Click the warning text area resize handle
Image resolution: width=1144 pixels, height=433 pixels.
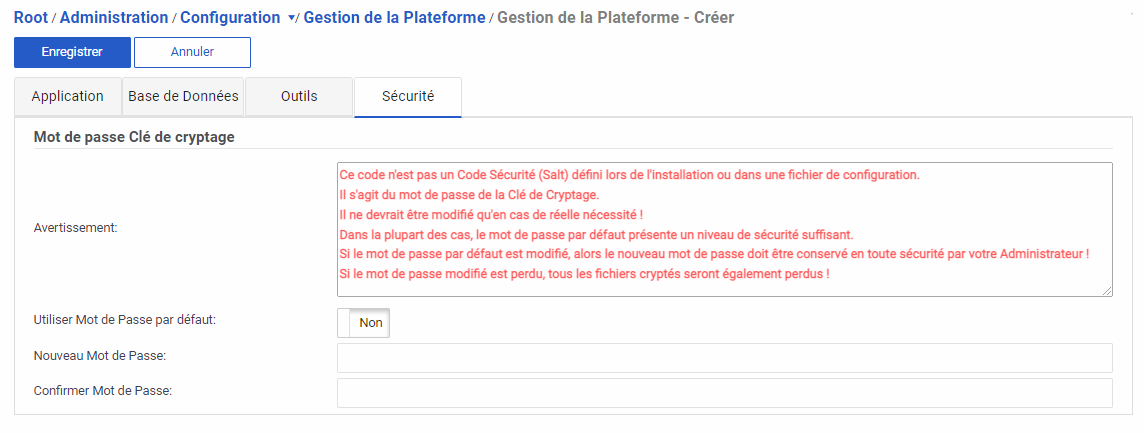[x=1108, y=292]
